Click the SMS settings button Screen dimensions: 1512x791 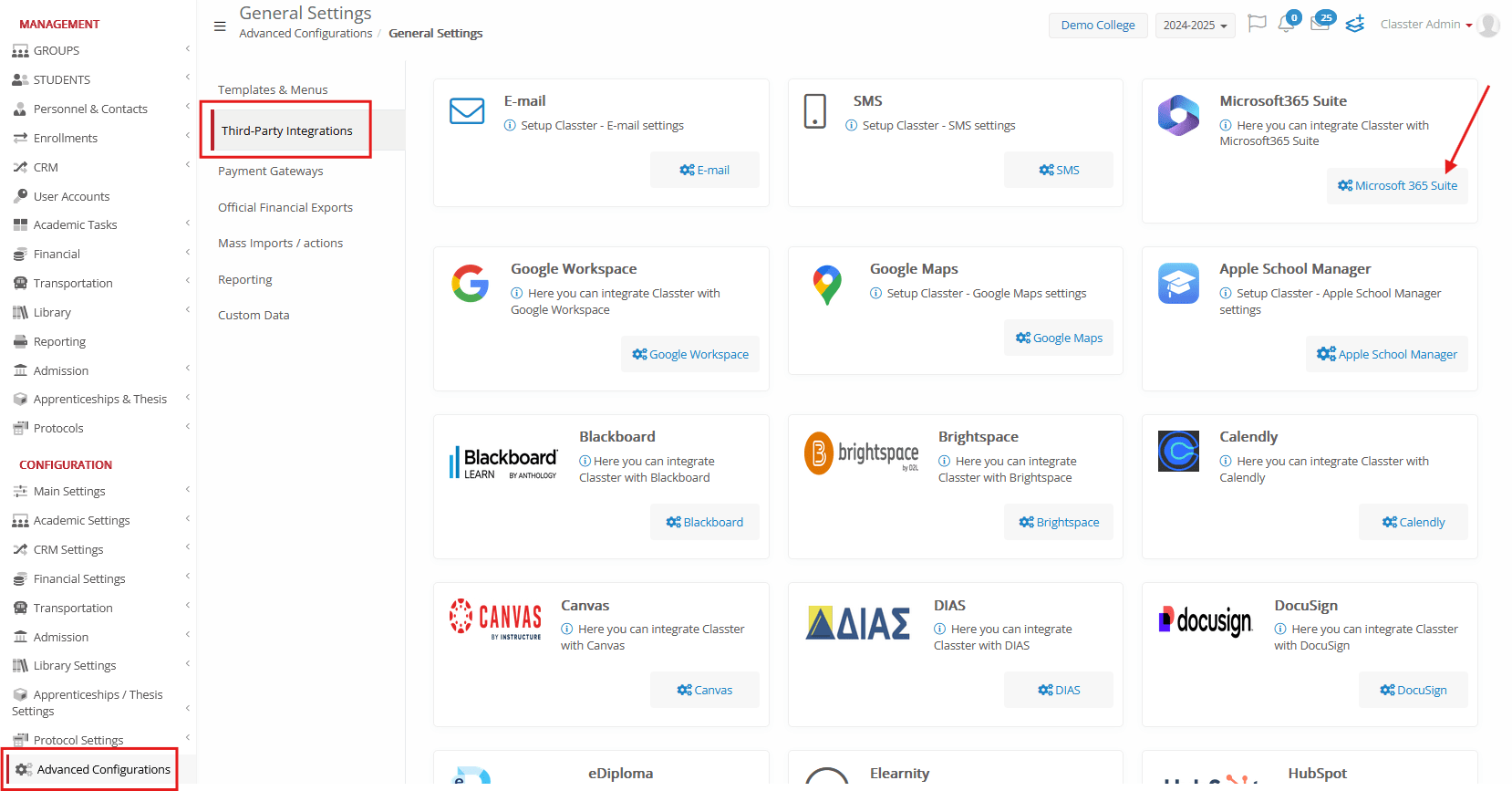point(1058,170)
